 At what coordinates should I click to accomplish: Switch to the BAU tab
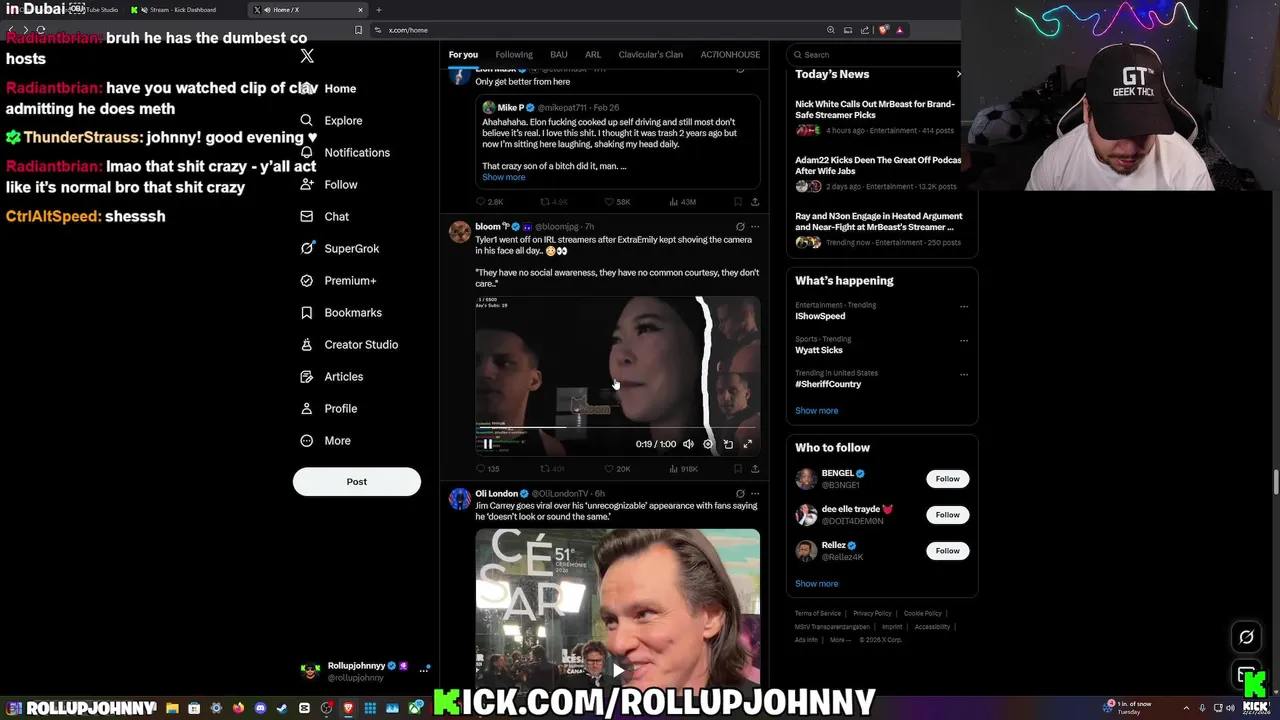coord(559,55)
